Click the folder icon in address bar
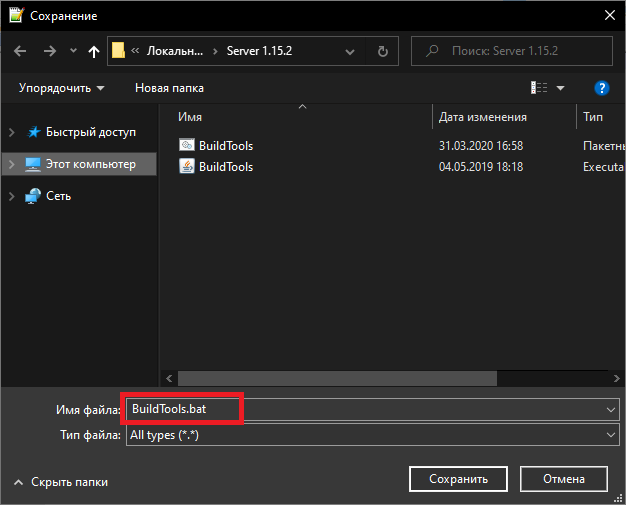Viewport: 626px width, 505px height. pos(118,51)
